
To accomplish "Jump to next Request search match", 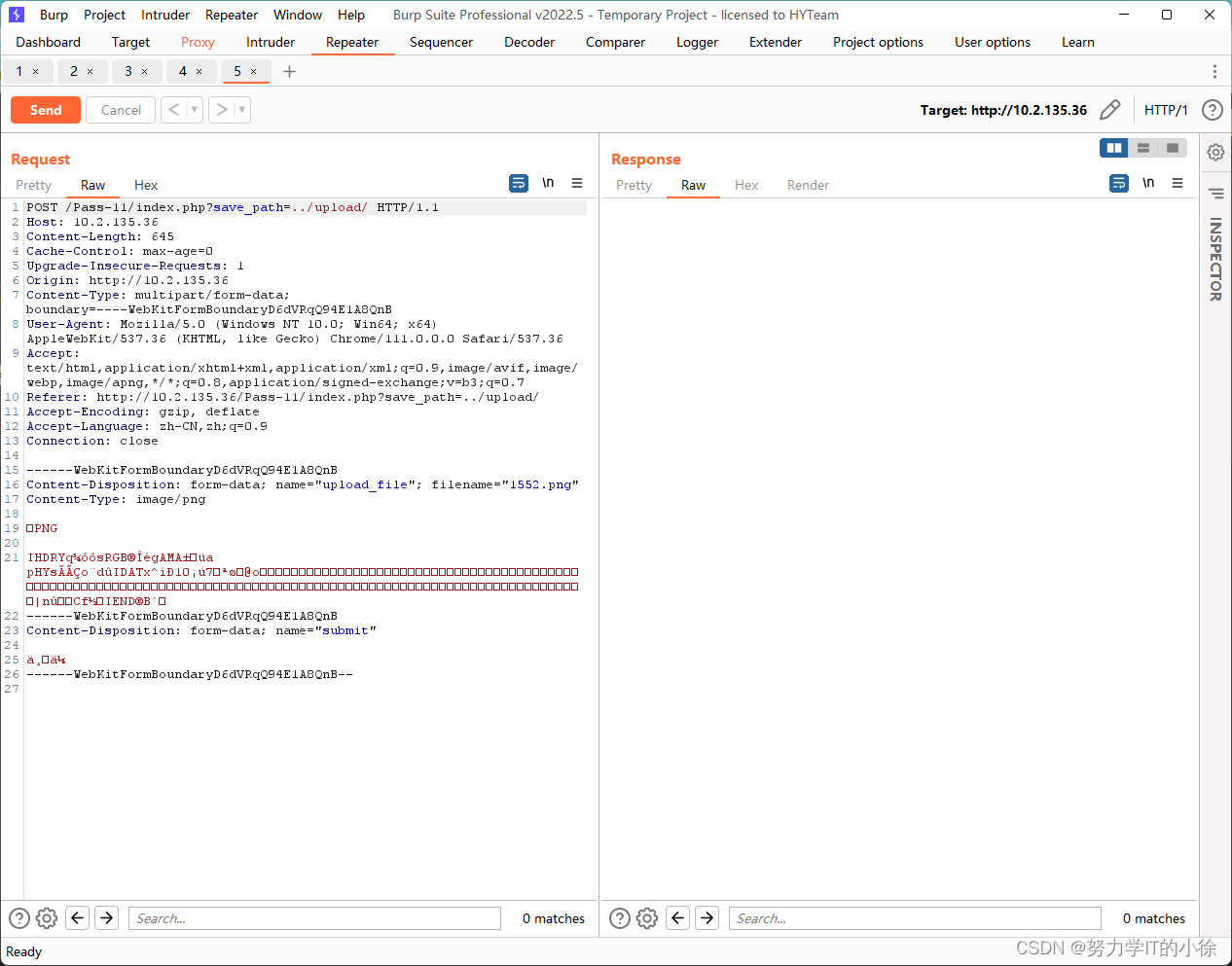I will [x=107, y=917].
